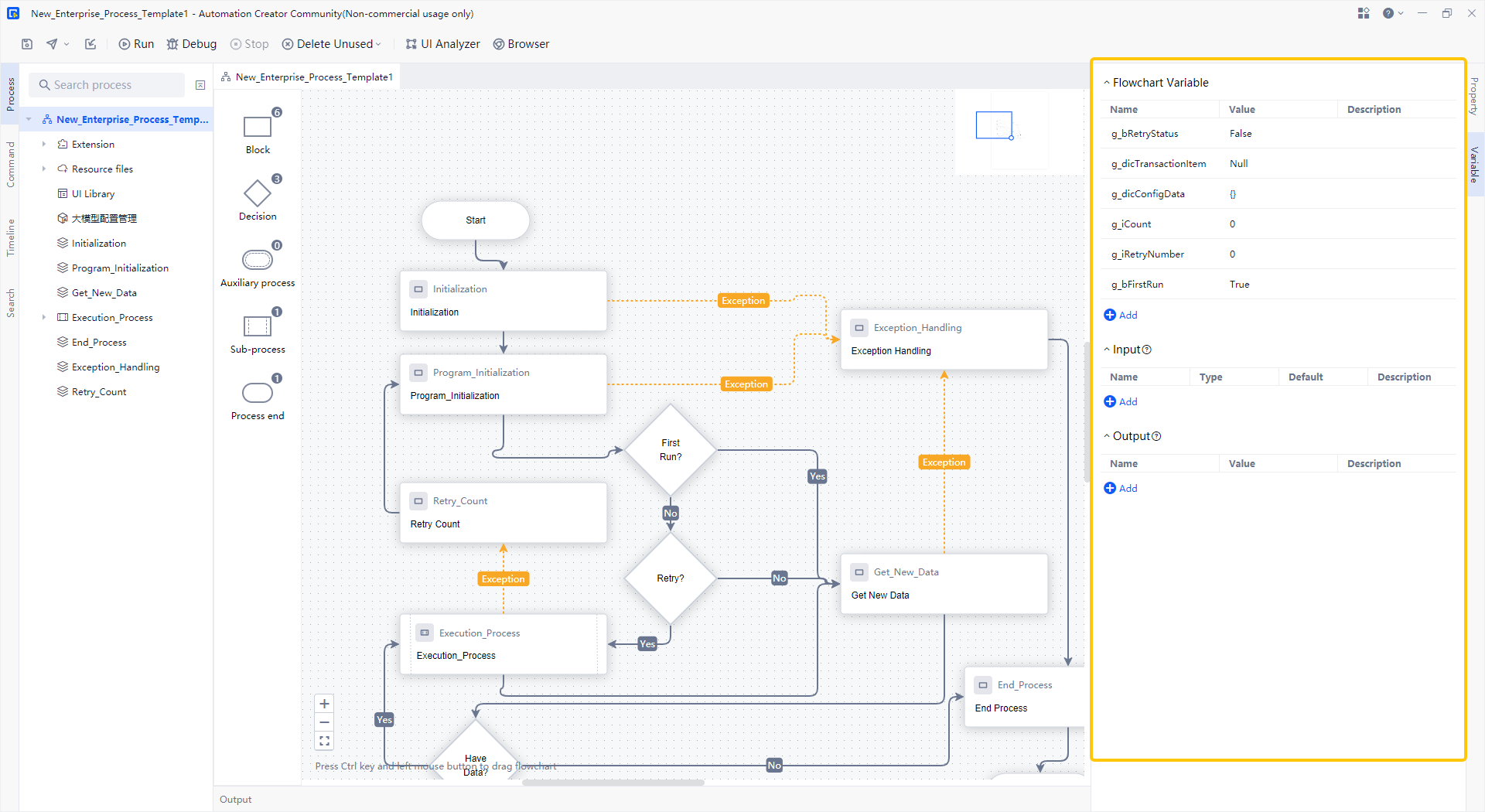Run the current process
Viewport: 1485px width, 812px height.
135,44
